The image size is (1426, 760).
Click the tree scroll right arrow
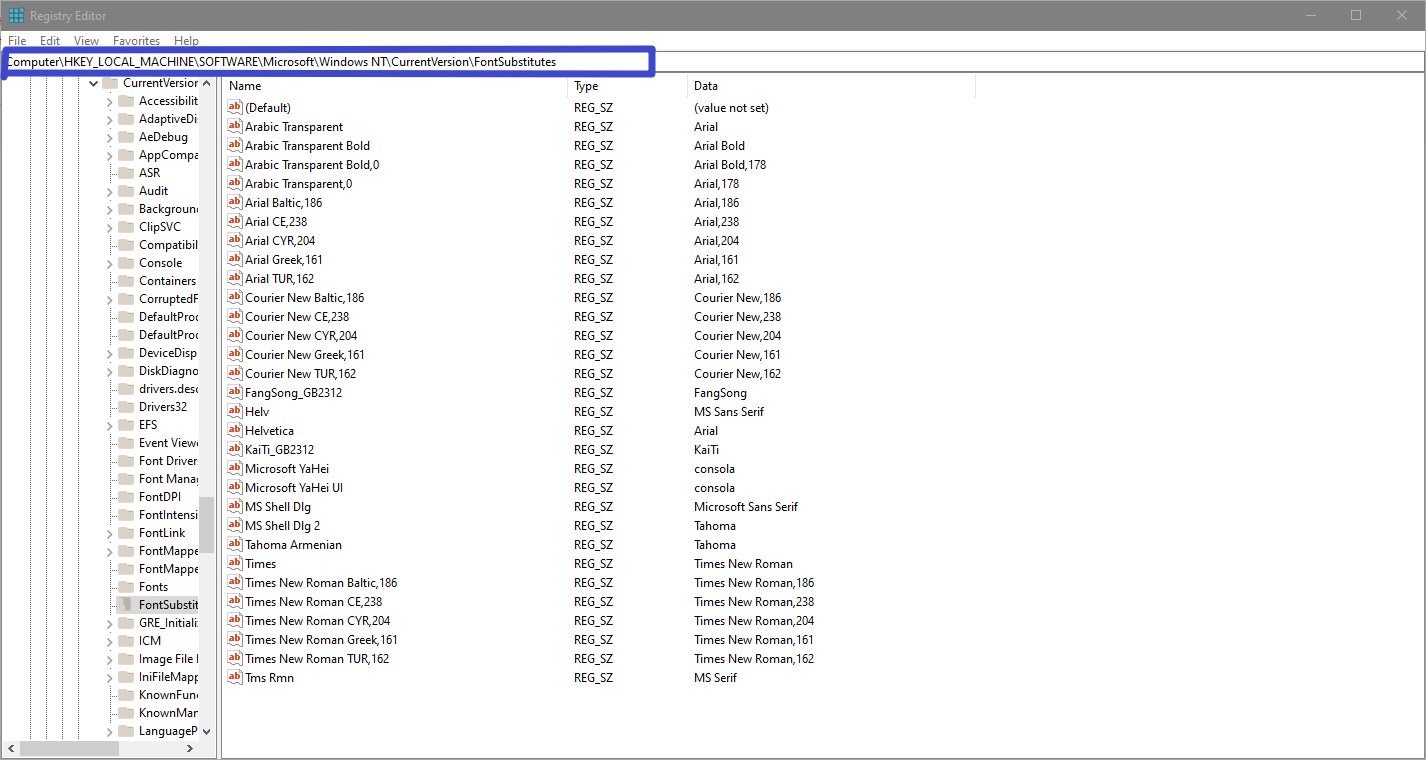click(190, 748)
